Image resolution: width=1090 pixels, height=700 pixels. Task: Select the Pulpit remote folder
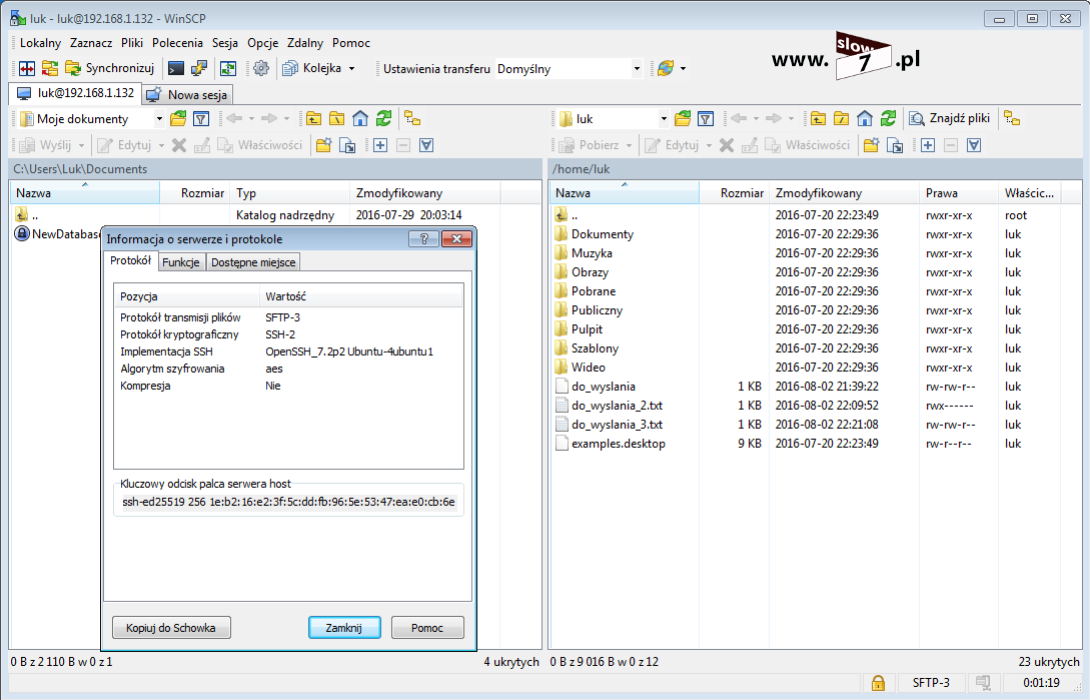[x=587, y=329]
